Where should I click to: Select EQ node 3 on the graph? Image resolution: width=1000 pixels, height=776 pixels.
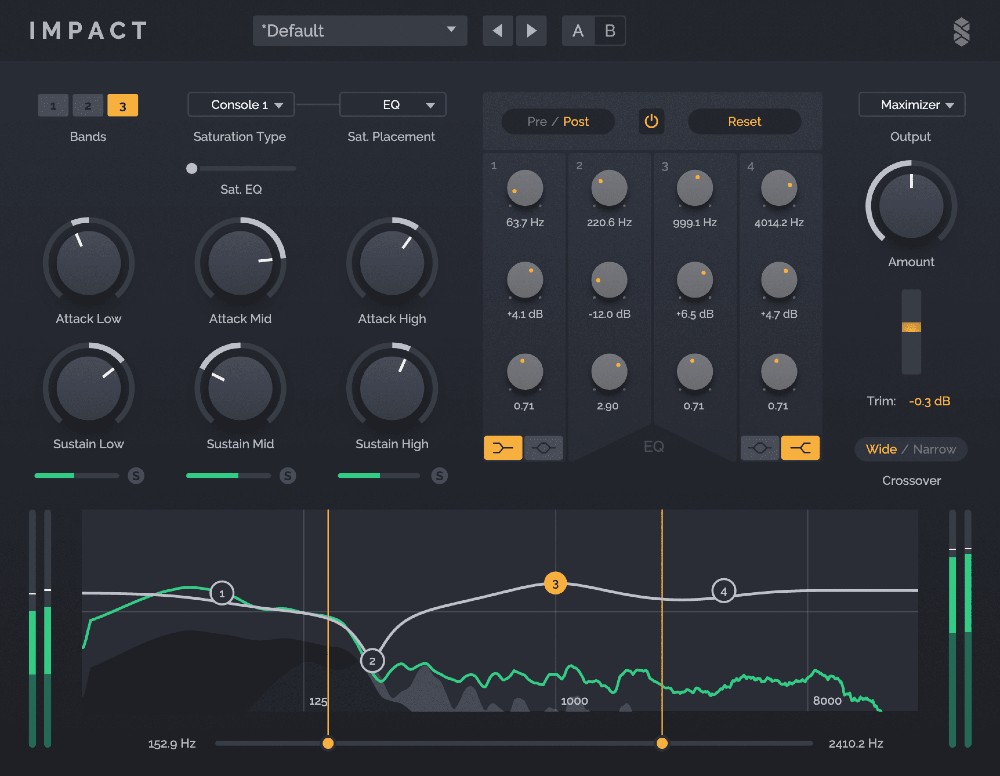(556, 584)
